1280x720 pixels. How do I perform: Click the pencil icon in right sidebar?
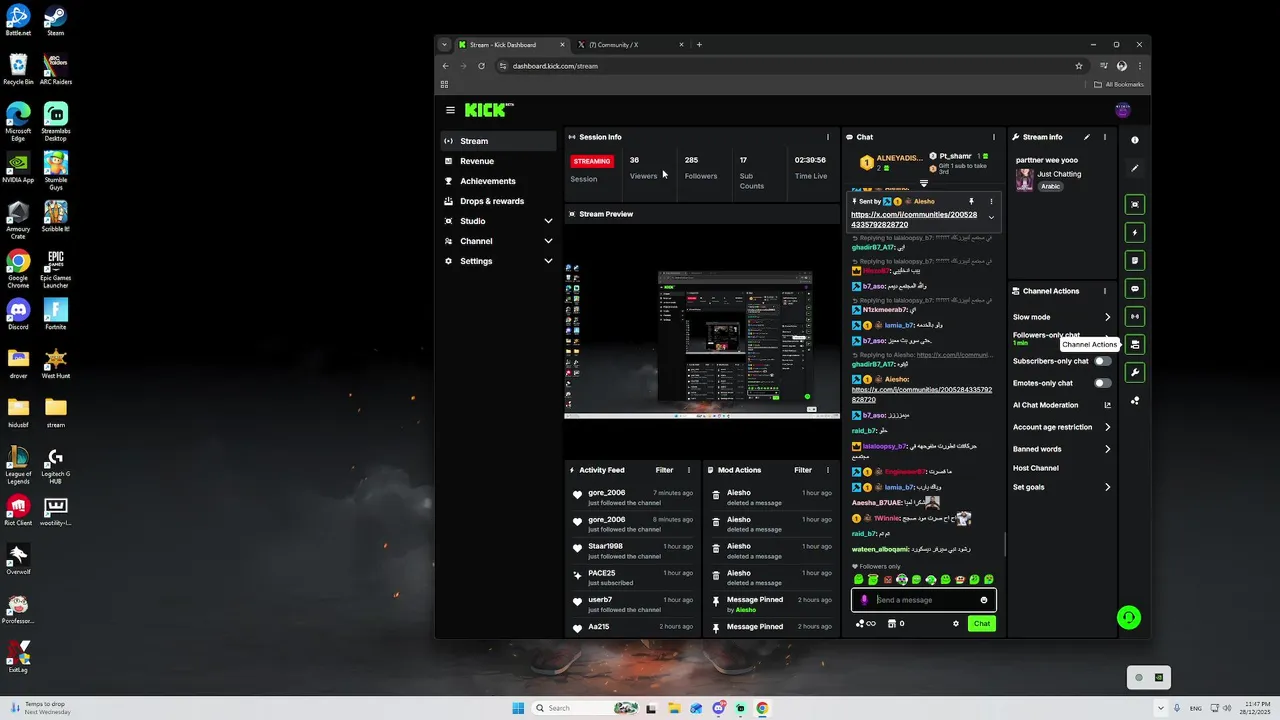coord(1135,168)
